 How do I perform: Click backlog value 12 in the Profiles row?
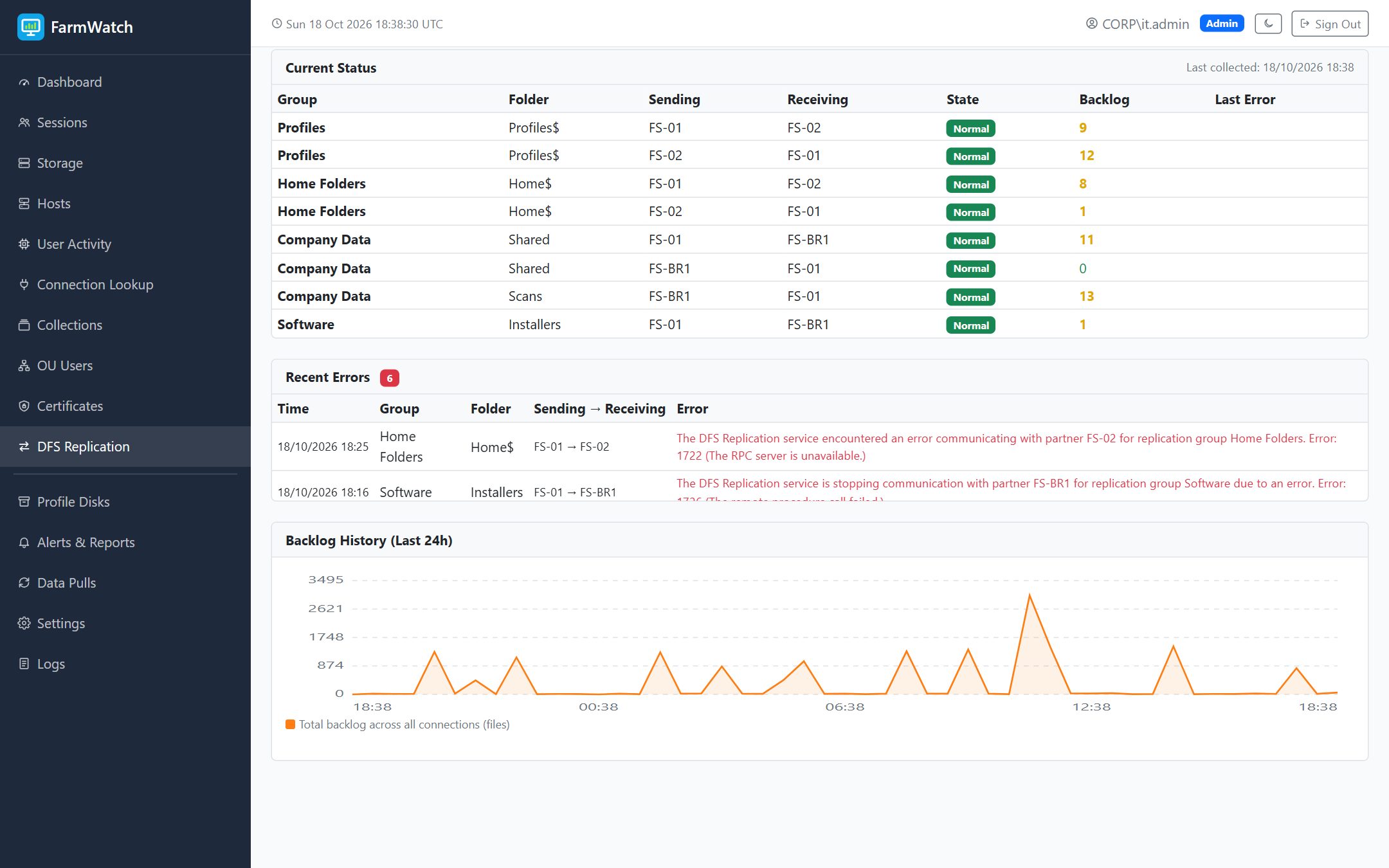[1086, 156]
